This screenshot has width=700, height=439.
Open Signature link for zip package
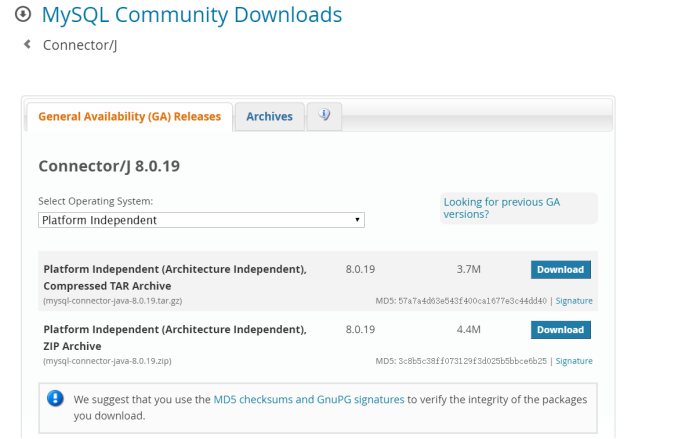[574, 361]
